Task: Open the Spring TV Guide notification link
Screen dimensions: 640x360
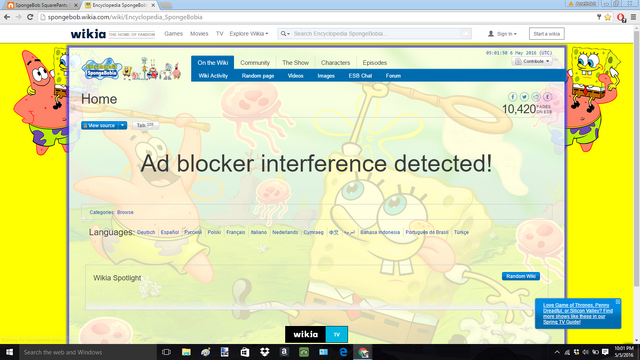Action: coord(578,313)
